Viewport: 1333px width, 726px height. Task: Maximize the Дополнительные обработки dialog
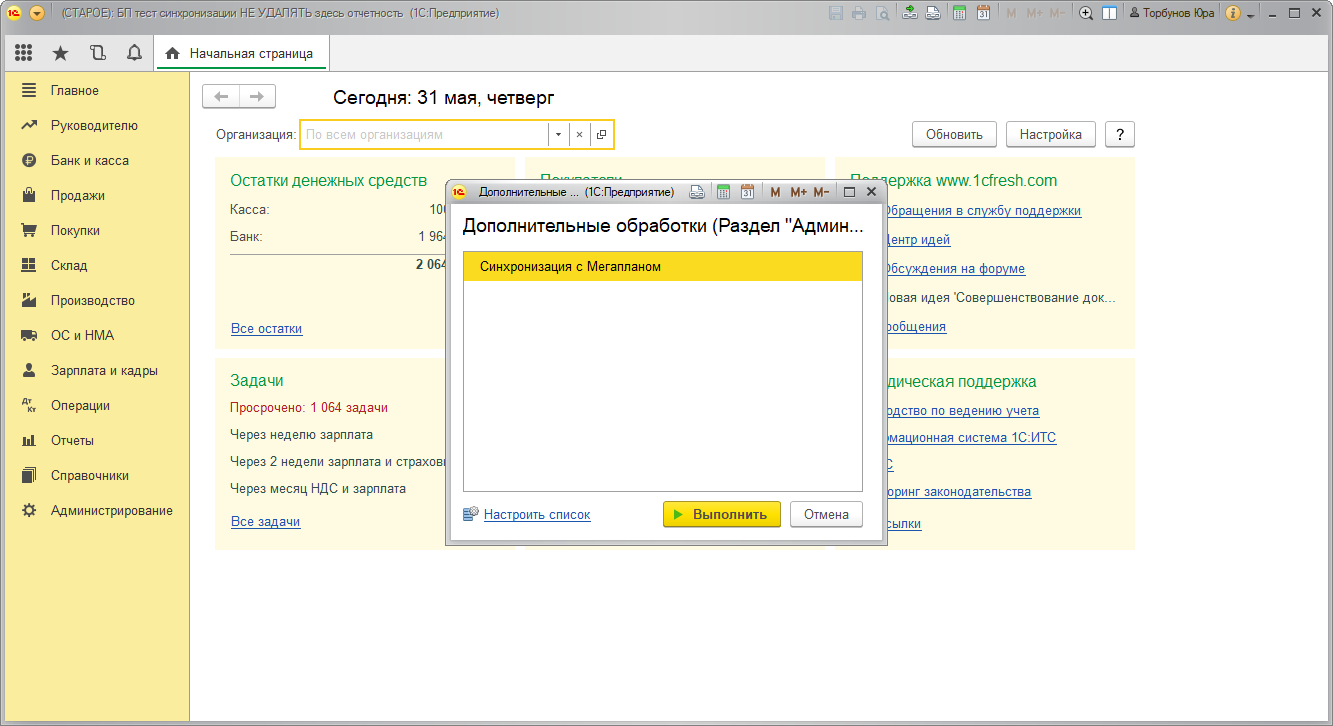(849, 192)
